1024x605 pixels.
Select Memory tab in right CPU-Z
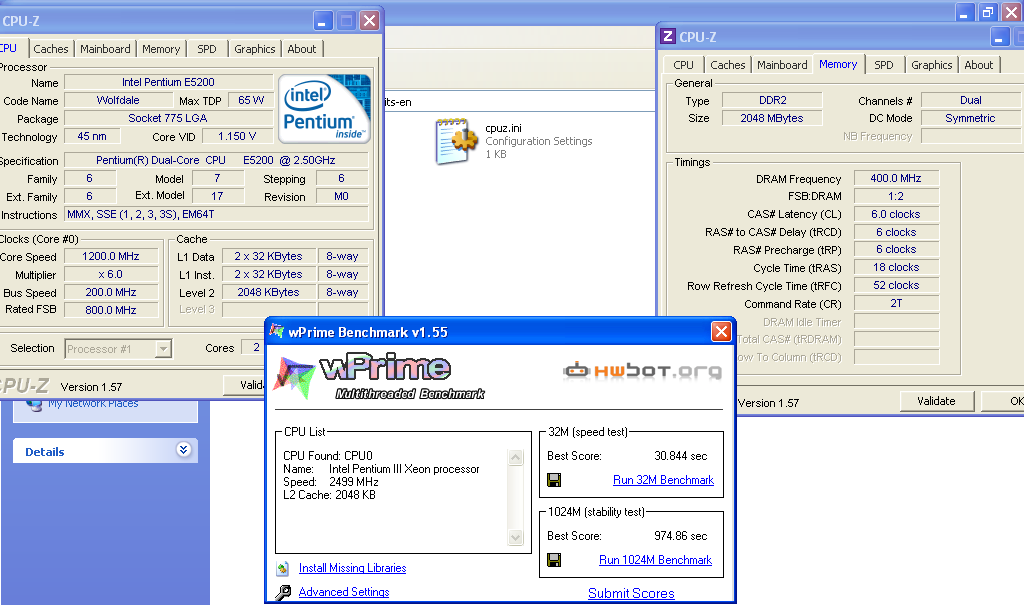coord(838,64)
